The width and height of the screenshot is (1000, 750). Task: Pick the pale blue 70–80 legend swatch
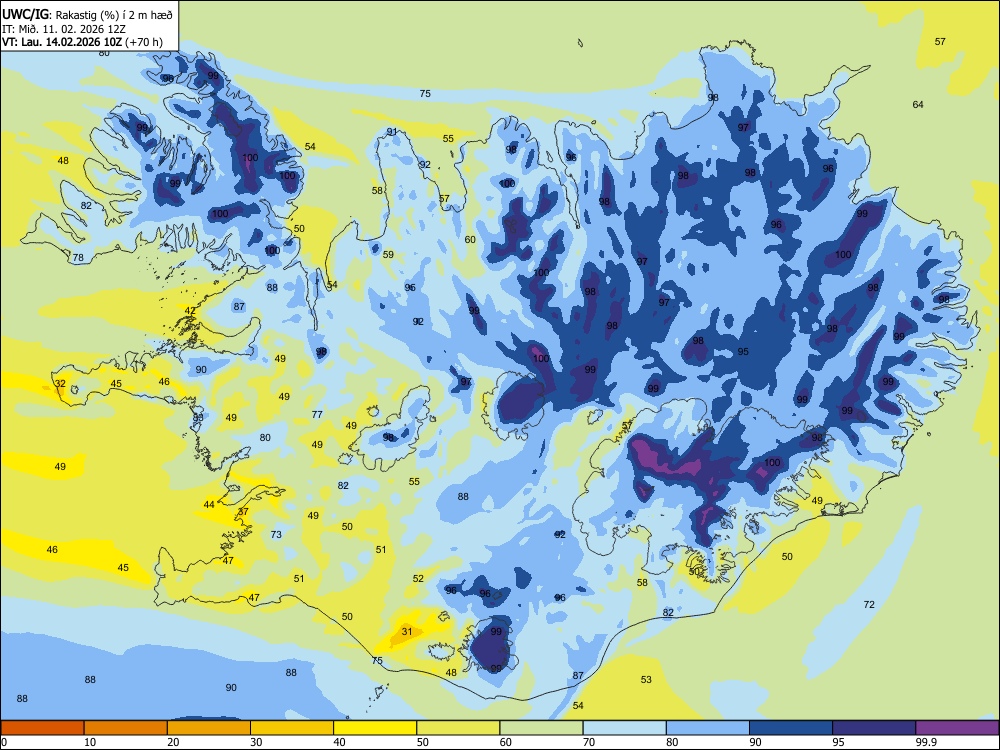tap(624, 728)
